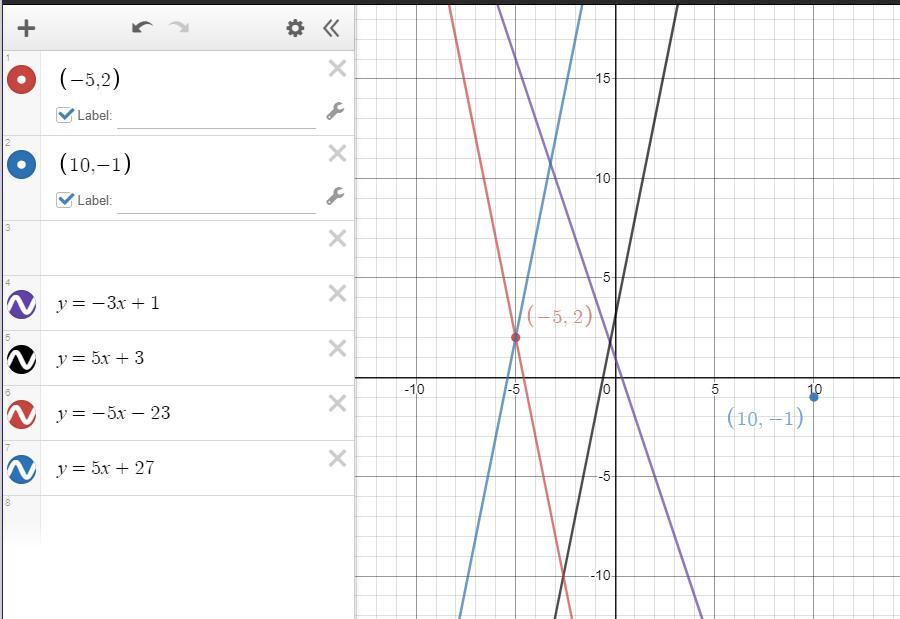Edit expression y=-5x-23
This screenshot has height=619, width=900.
114,413
